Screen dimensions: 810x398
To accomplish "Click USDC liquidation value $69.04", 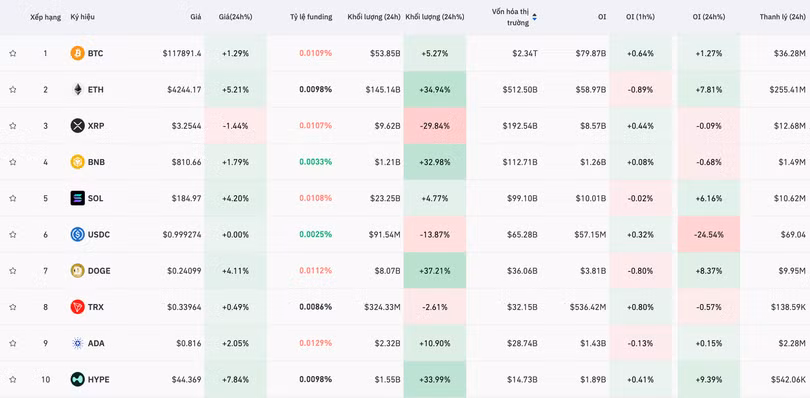I will coord(793,234).
